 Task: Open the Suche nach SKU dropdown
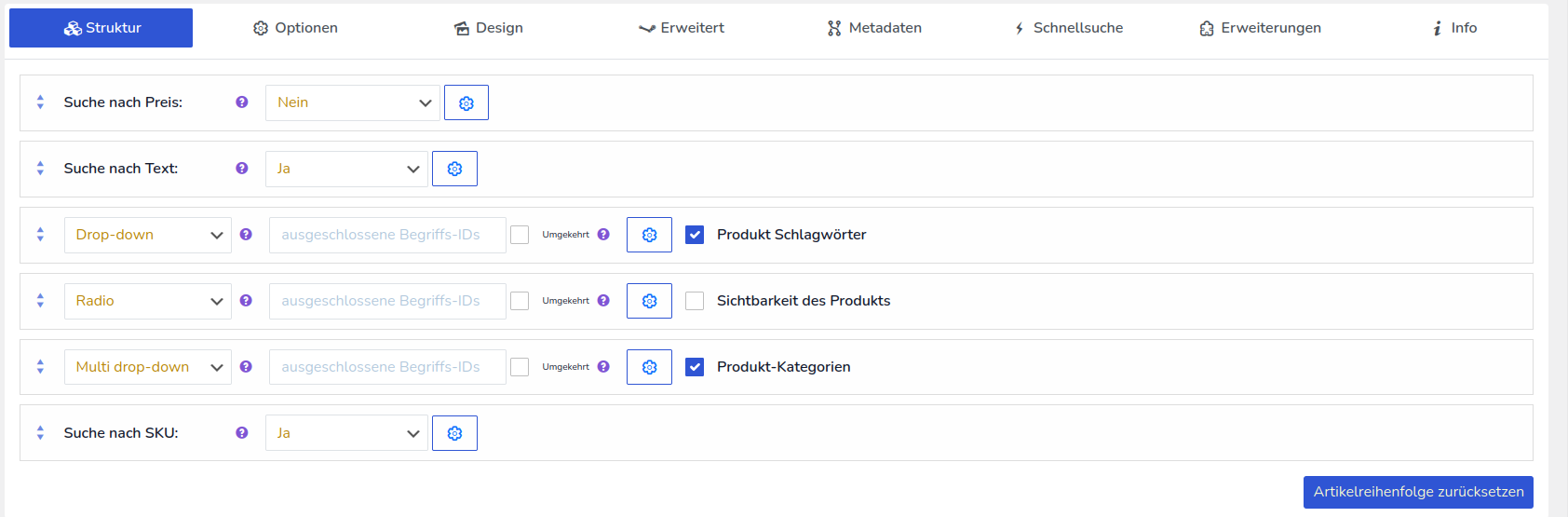[x=346, y=433]
